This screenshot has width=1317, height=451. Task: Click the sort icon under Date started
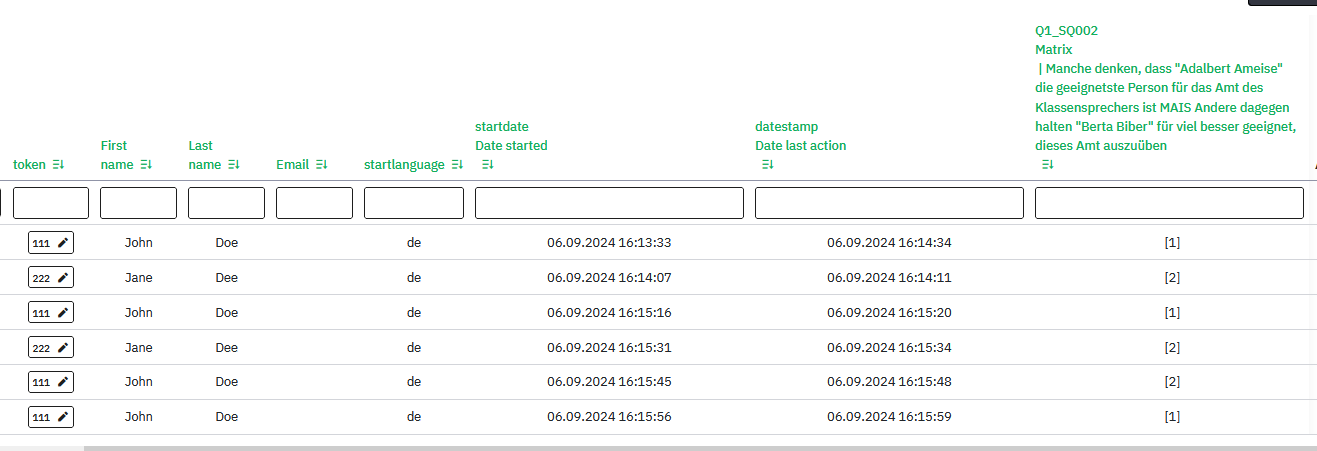pos(488,165)
